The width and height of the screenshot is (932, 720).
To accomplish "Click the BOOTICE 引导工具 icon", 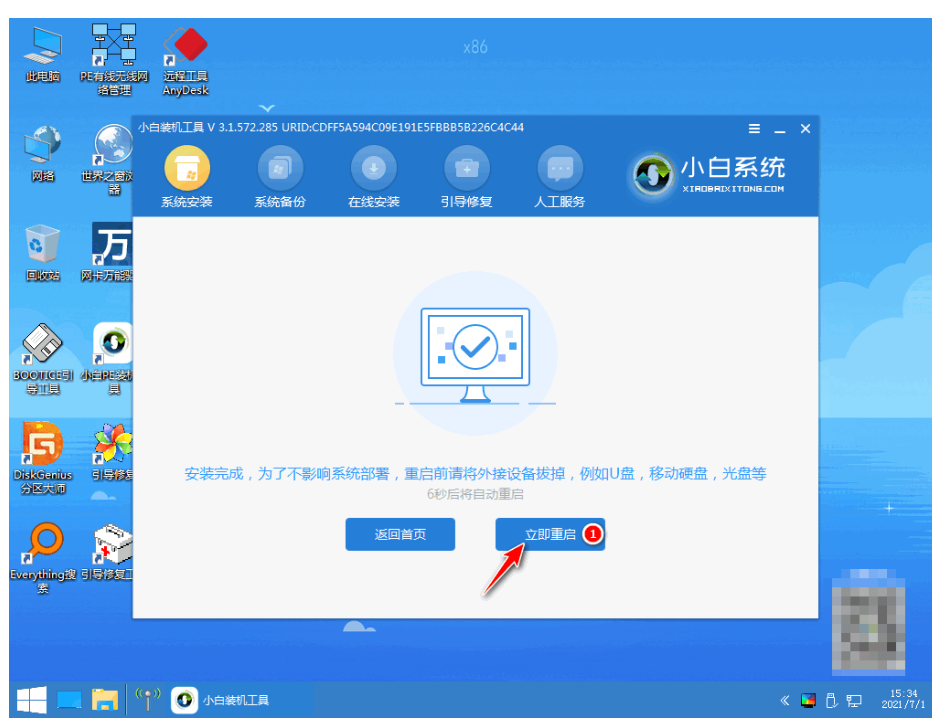I will [x=42, y=355].
